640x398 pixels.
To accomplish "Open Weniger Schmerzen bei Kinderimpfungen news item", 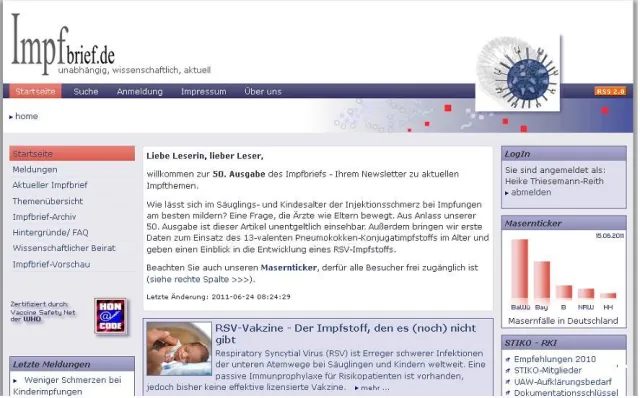I will [x=67, y=386].
